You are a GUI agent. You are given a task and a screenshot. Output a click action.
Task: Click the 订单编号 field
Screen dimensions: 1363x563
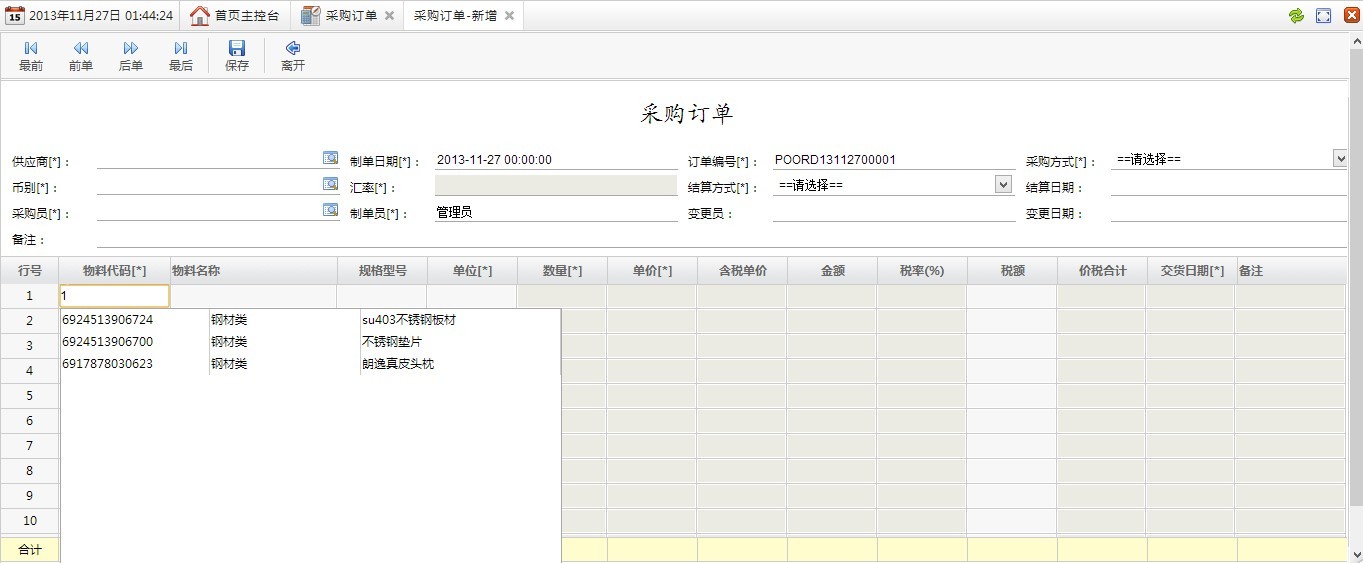(x=893, y=160)
